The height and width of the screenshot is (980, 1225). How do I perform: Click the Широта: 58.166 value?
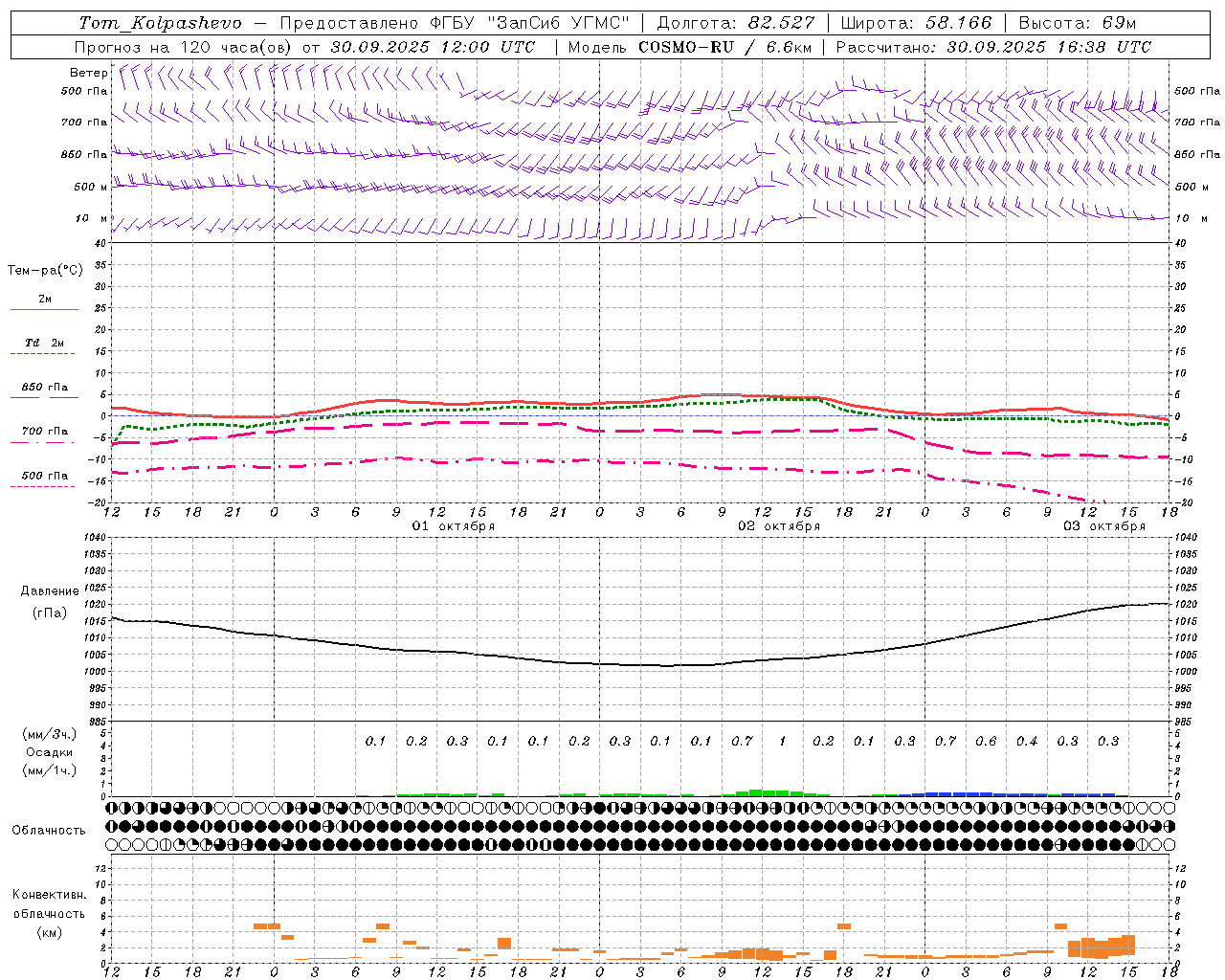(x=917, y=23)
